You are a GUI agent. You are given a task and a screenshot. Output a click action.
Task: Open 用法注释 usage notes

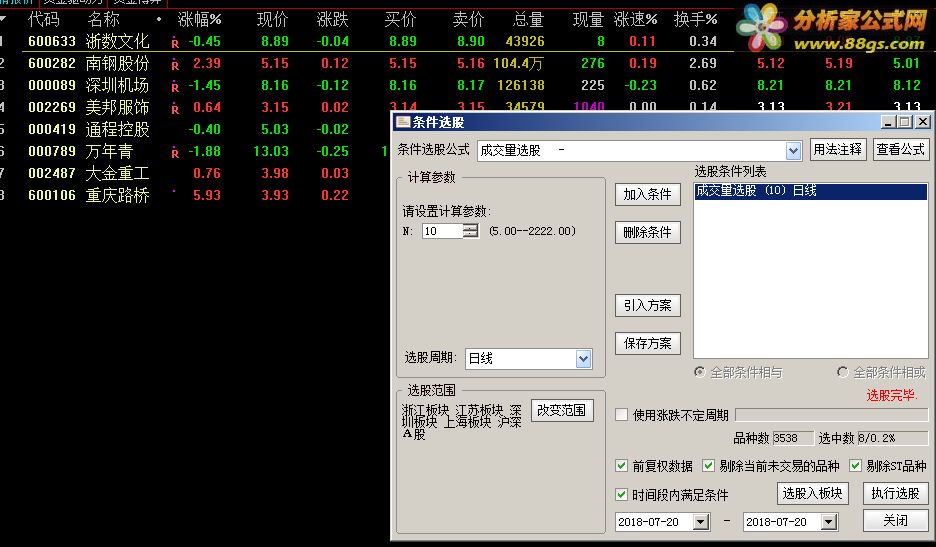(838, 149)
